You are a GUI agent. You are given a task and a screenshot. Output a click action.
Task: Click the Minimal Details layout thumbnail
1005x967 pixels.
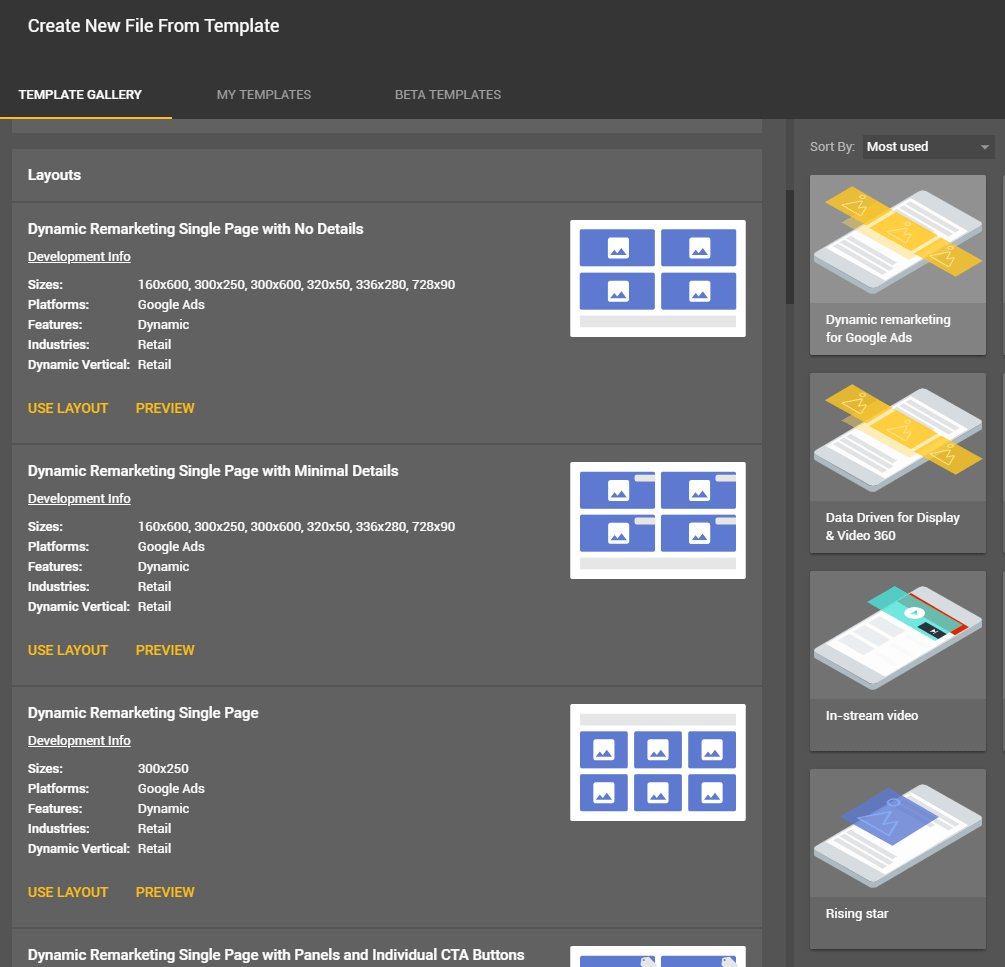pyautogui.click(x=658, y=520)
